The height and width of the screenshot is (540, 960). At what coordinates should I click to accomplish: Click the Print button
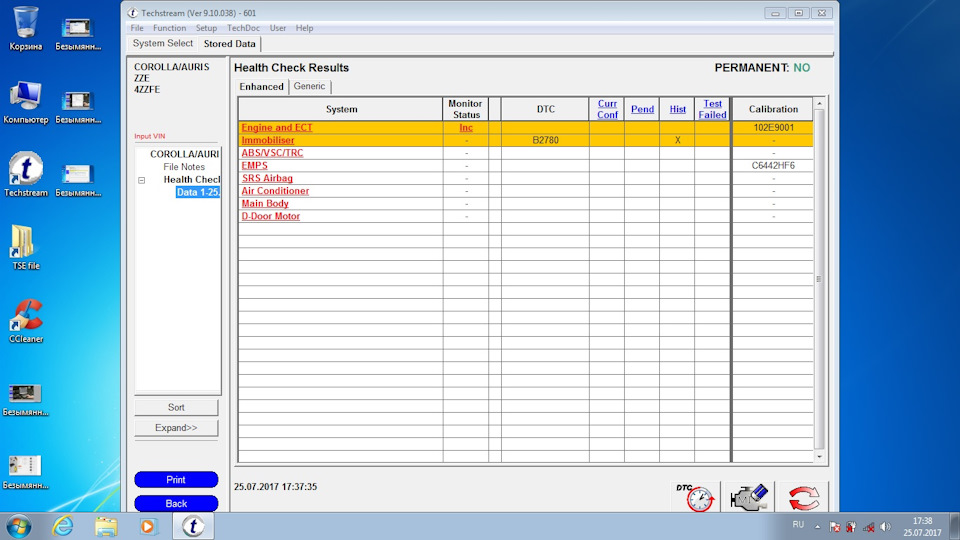pyautogui.click(x=176, y=479)
